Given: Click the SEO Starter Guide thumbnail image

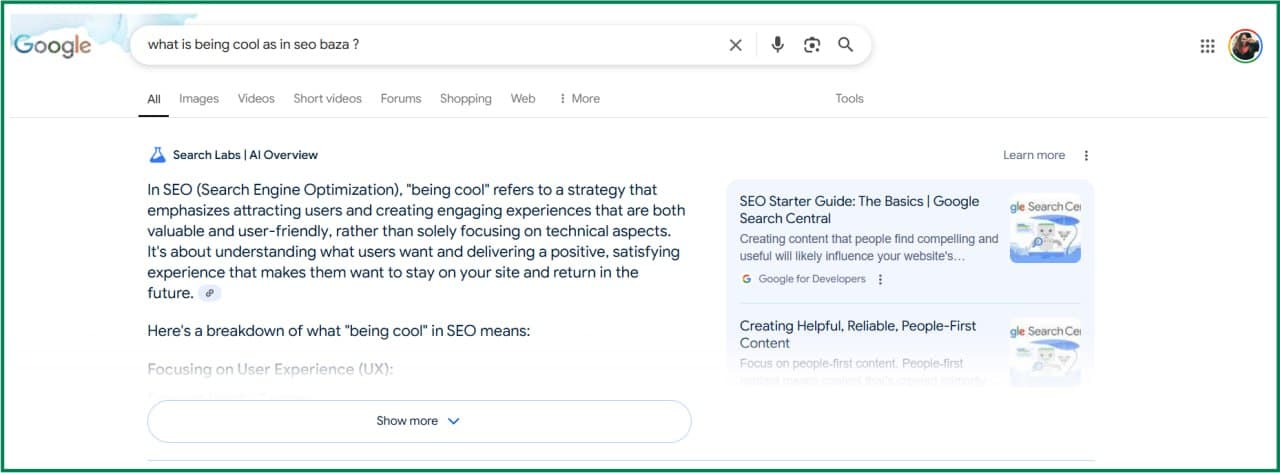Looking at the screenshot, I should tap(1045, 228).
